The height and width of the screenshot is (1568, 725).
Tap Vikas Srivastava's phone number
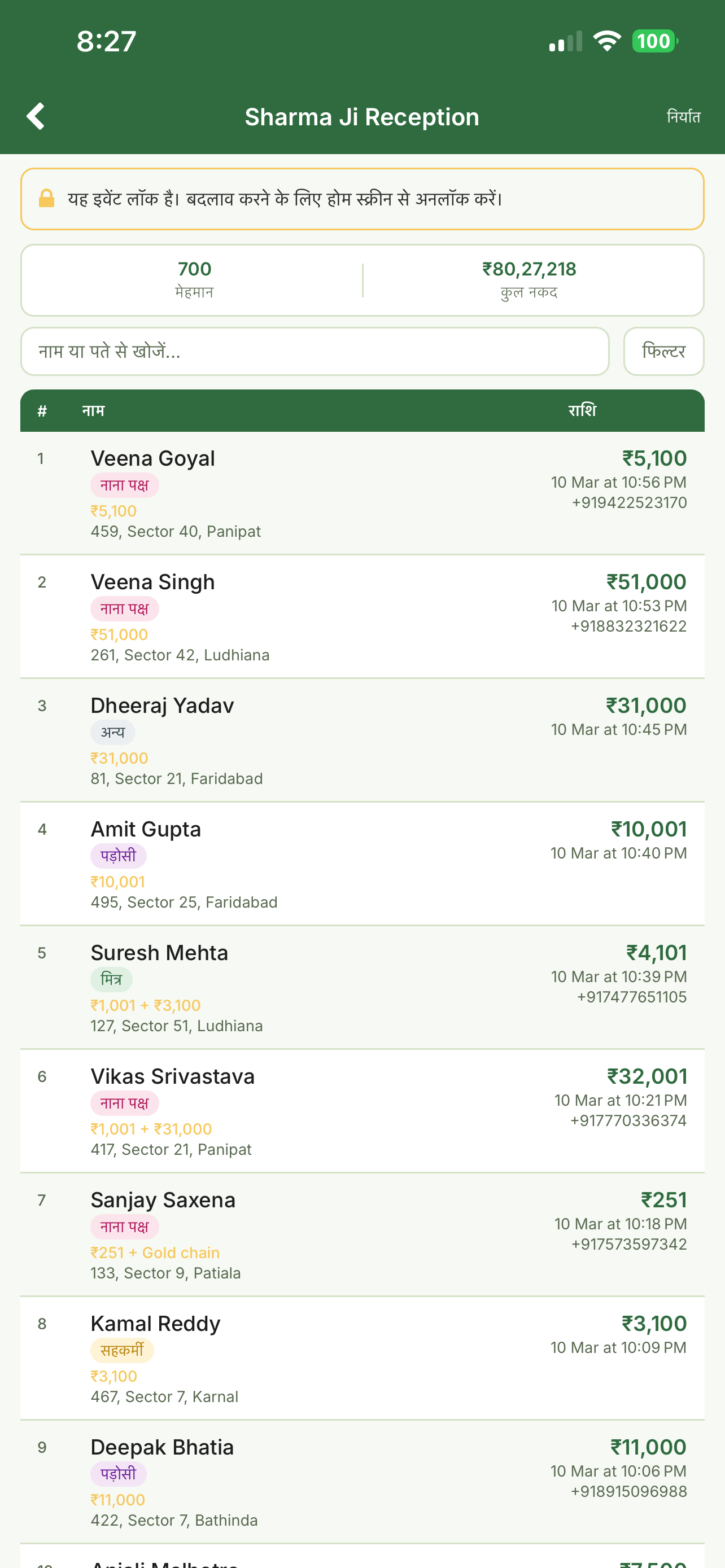tap(628, 1120)
